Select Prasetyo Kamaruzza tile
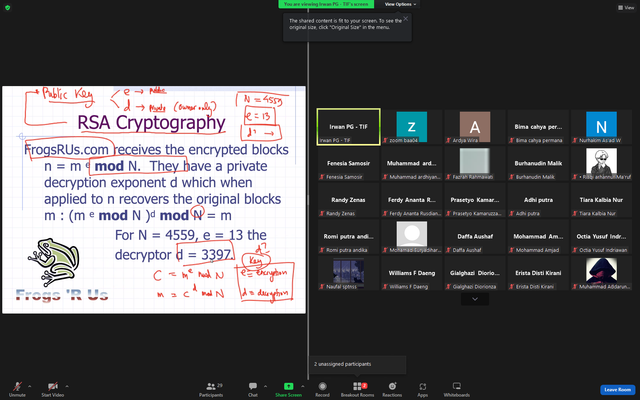This screenshot has width=640, height=400. tap(475, 200)
